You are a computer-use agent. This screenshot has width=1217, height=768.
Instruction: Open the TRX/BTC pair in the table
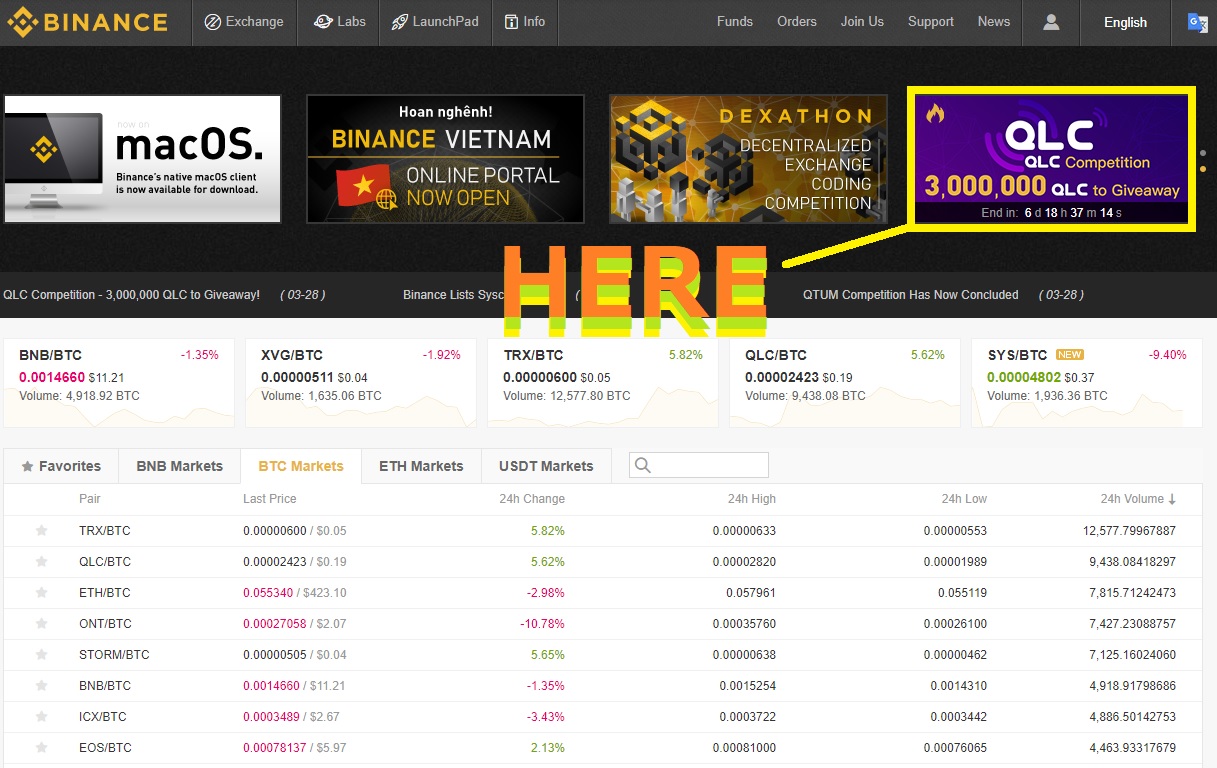[x=105, y=531]
